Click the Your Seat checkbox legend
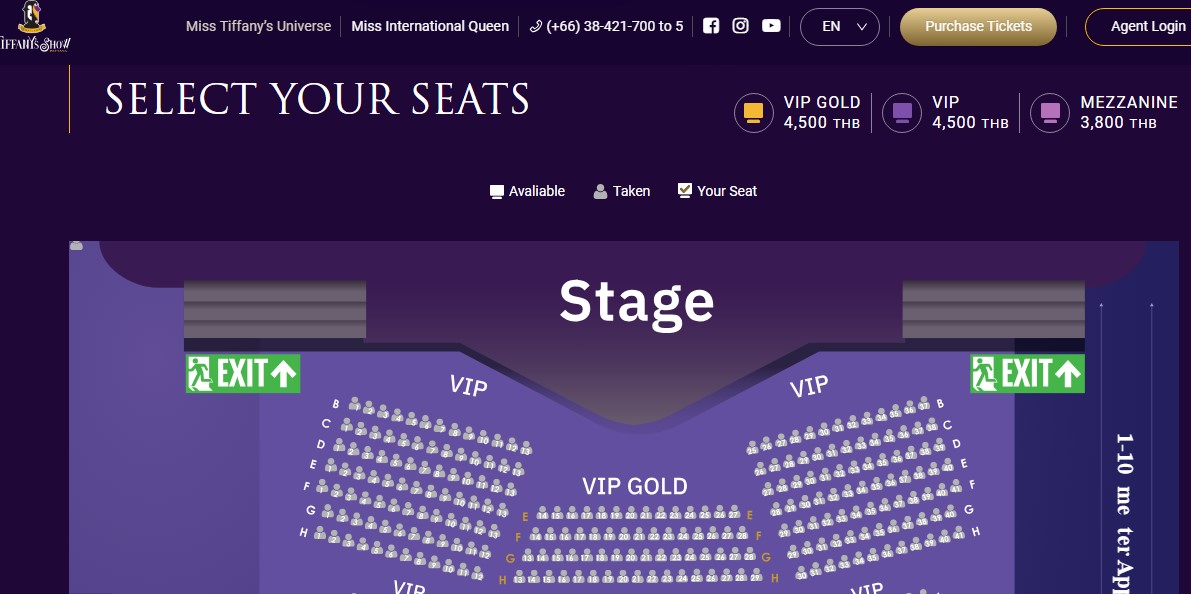 pyautogui.click(x=685, y=190)
